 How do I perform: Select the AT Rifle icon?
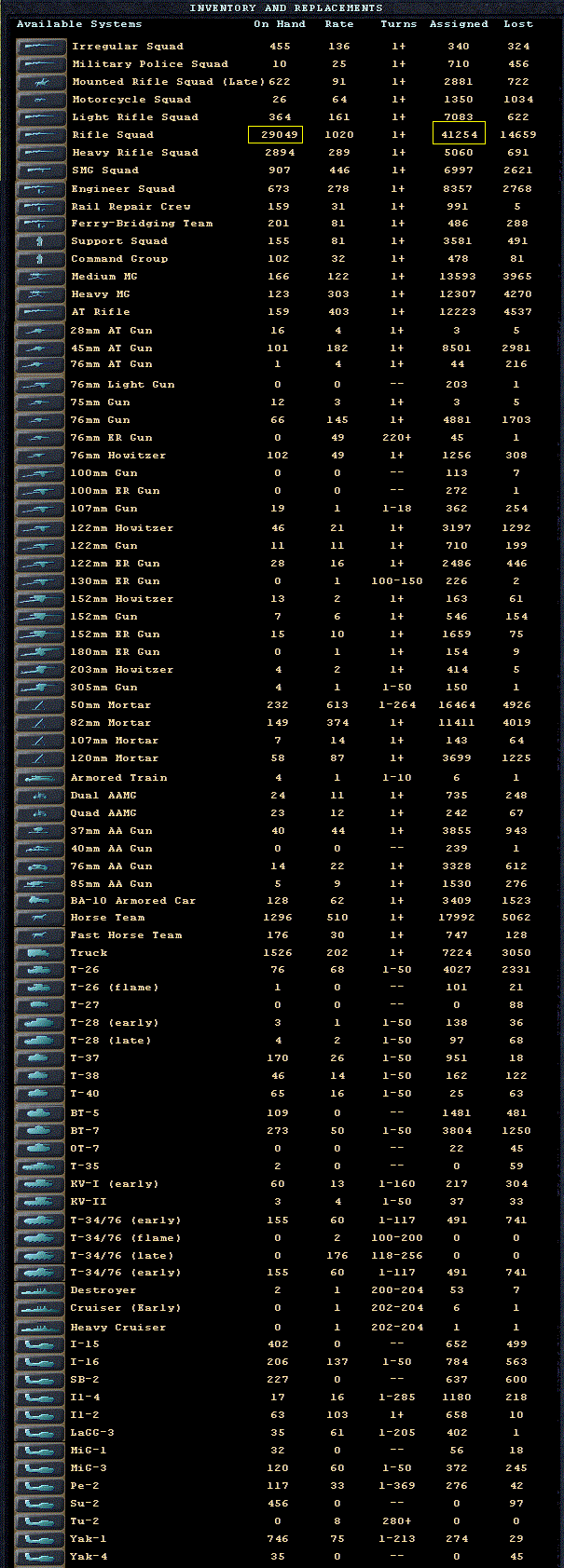pos(41,311)
